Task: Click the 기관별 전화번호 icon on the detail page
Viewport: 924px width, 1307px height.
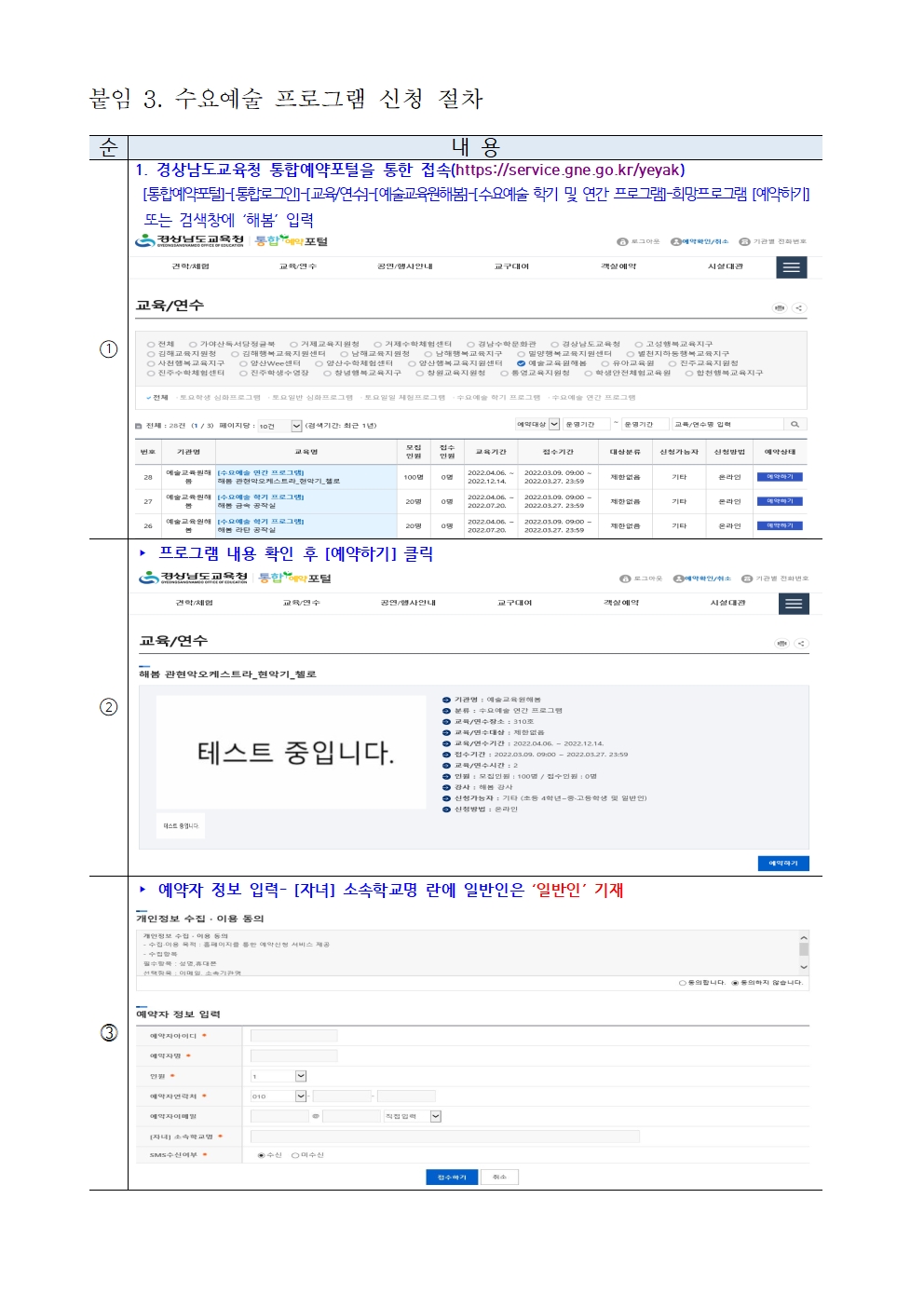Action: (747, 579)
